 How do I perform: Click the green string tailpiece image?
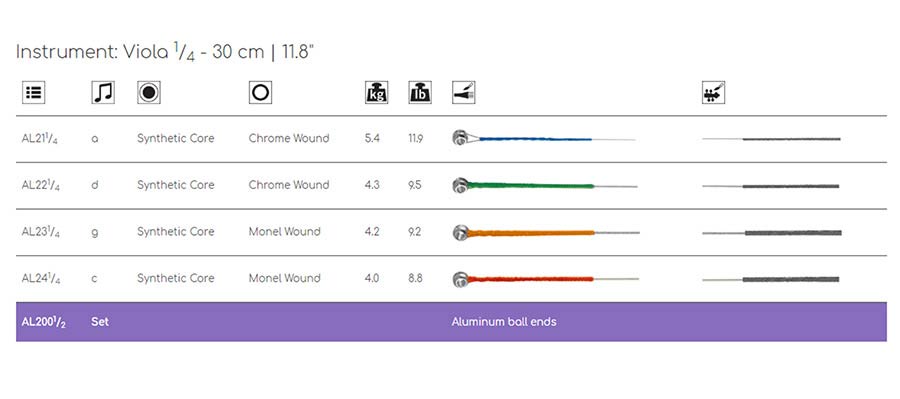pos(545,185)
